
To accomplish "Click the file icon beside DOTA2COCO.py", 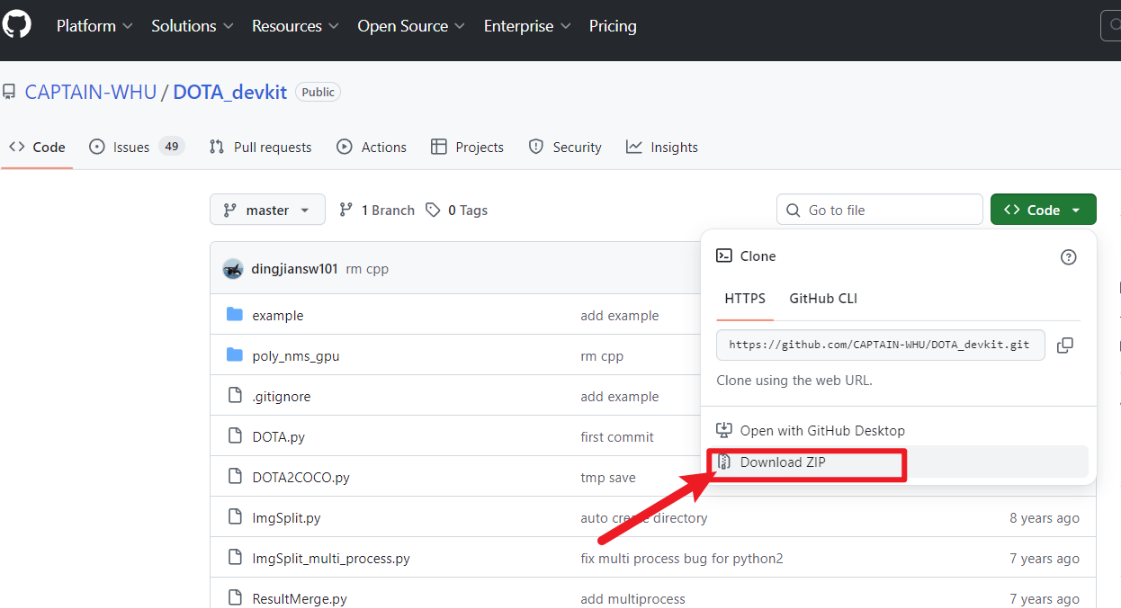I will (x=235, y=476).
